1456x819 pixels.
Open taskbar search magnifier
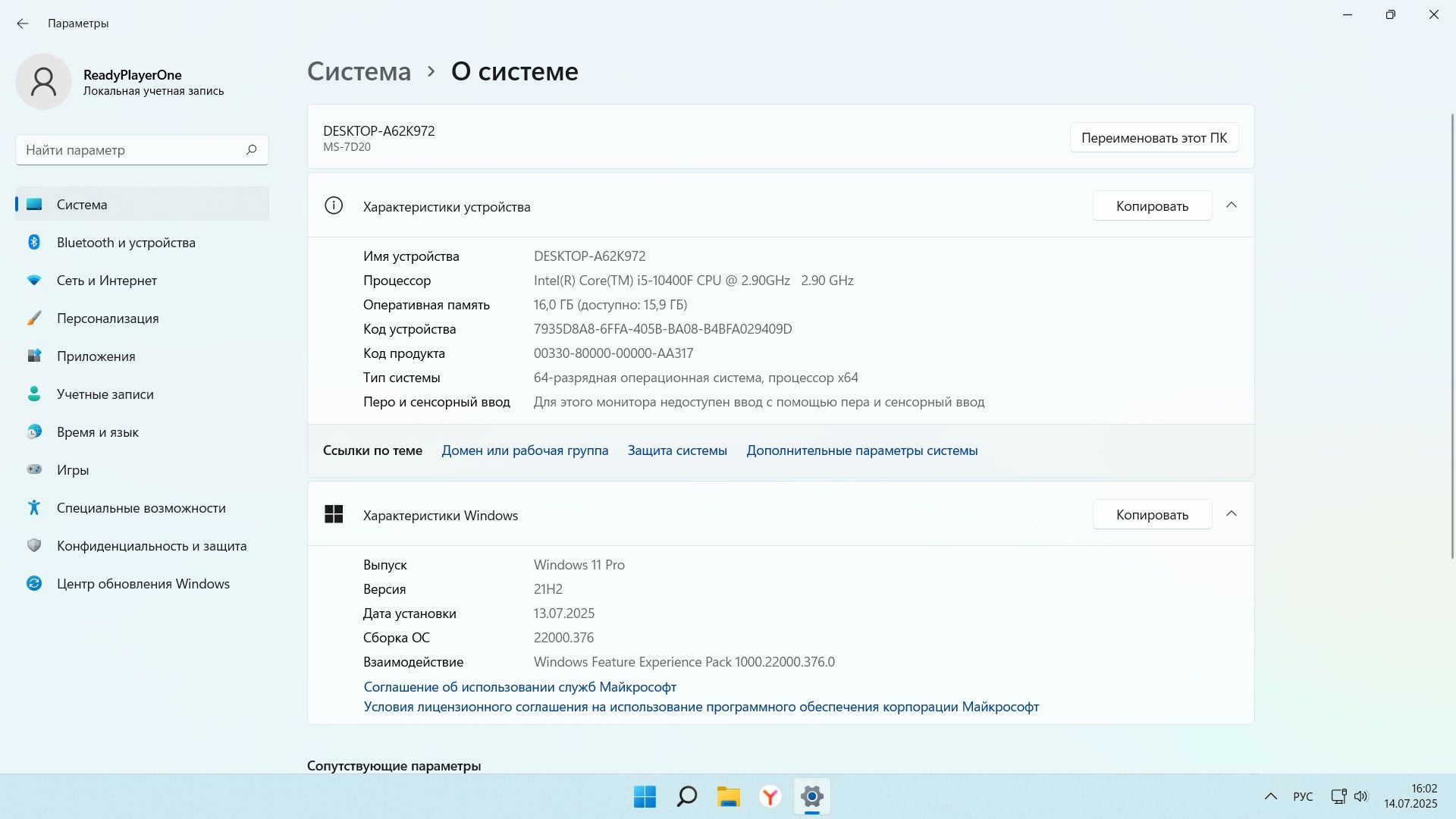click(686, 796)
